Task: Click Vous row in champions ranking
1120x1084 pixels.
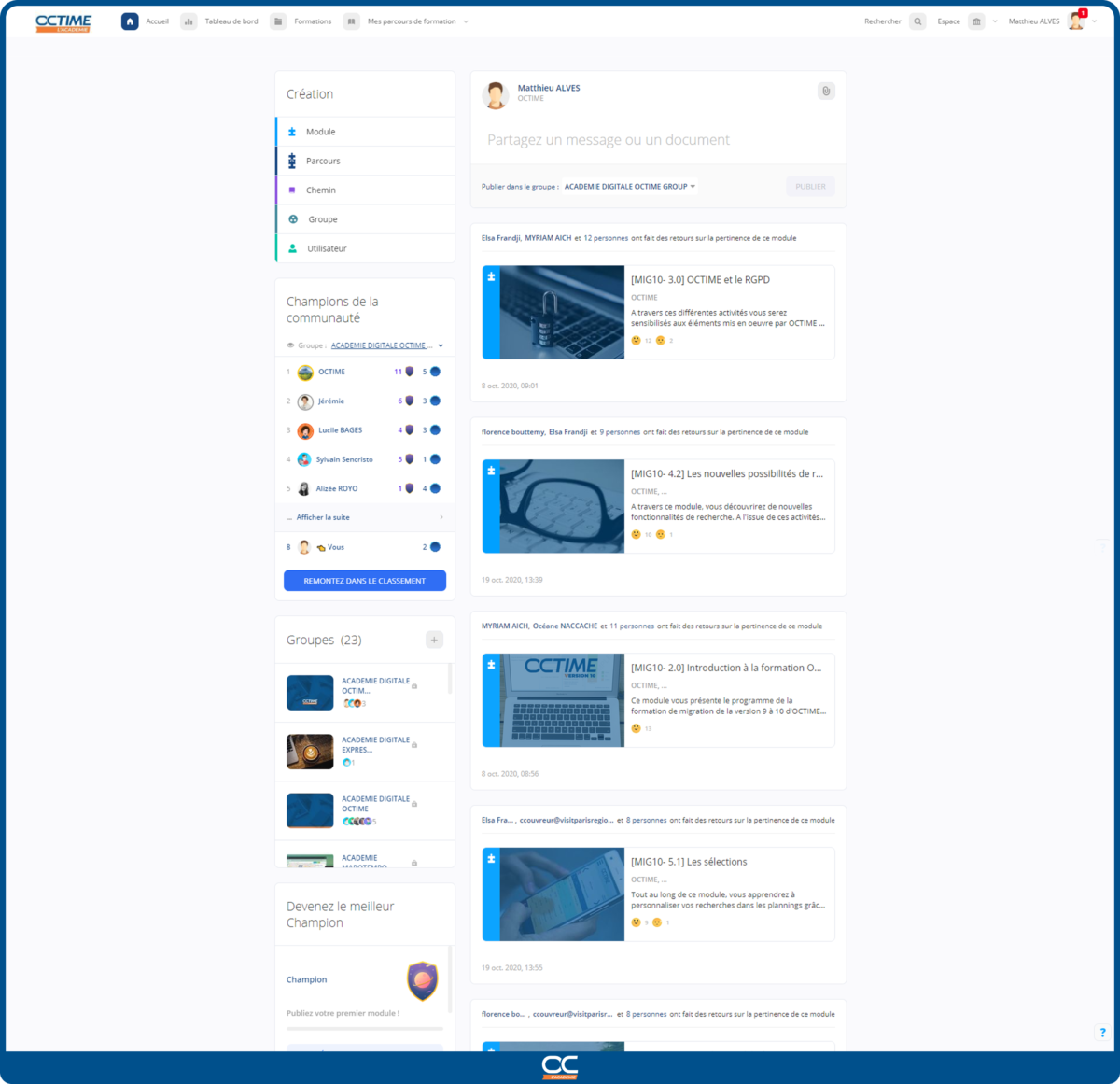Action: coord(365,547)
